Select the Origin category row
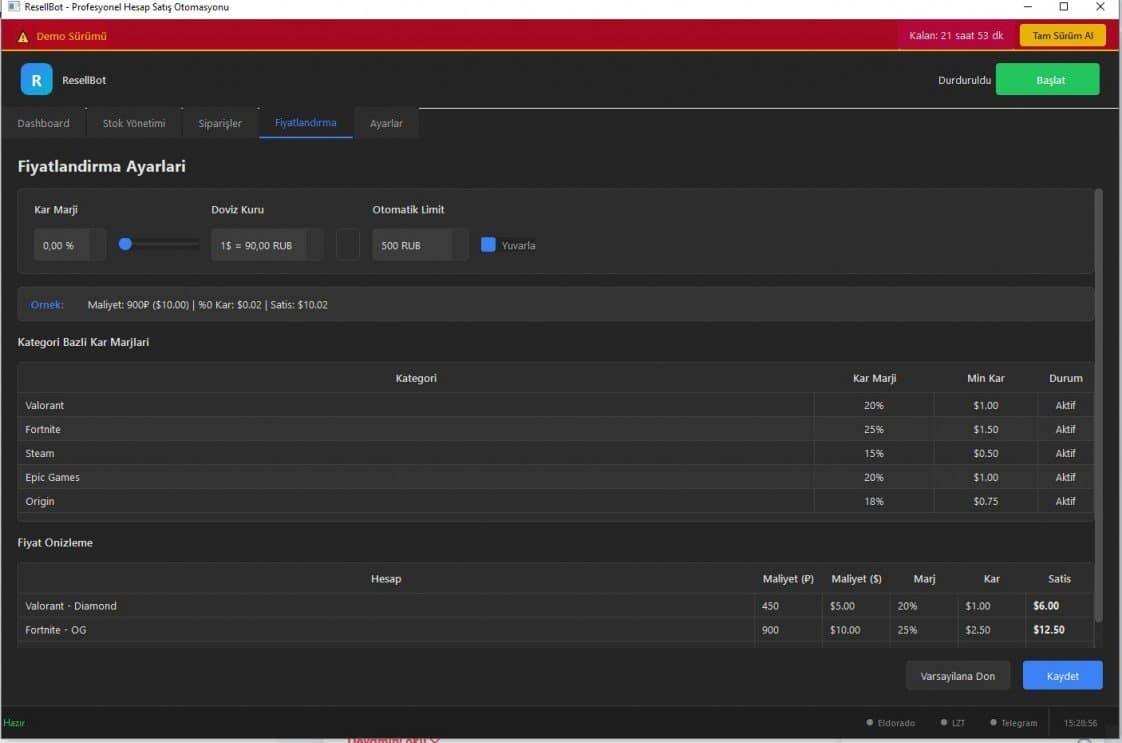The height and width of the screenshot is (743, 1122). (x=555, y=501)
